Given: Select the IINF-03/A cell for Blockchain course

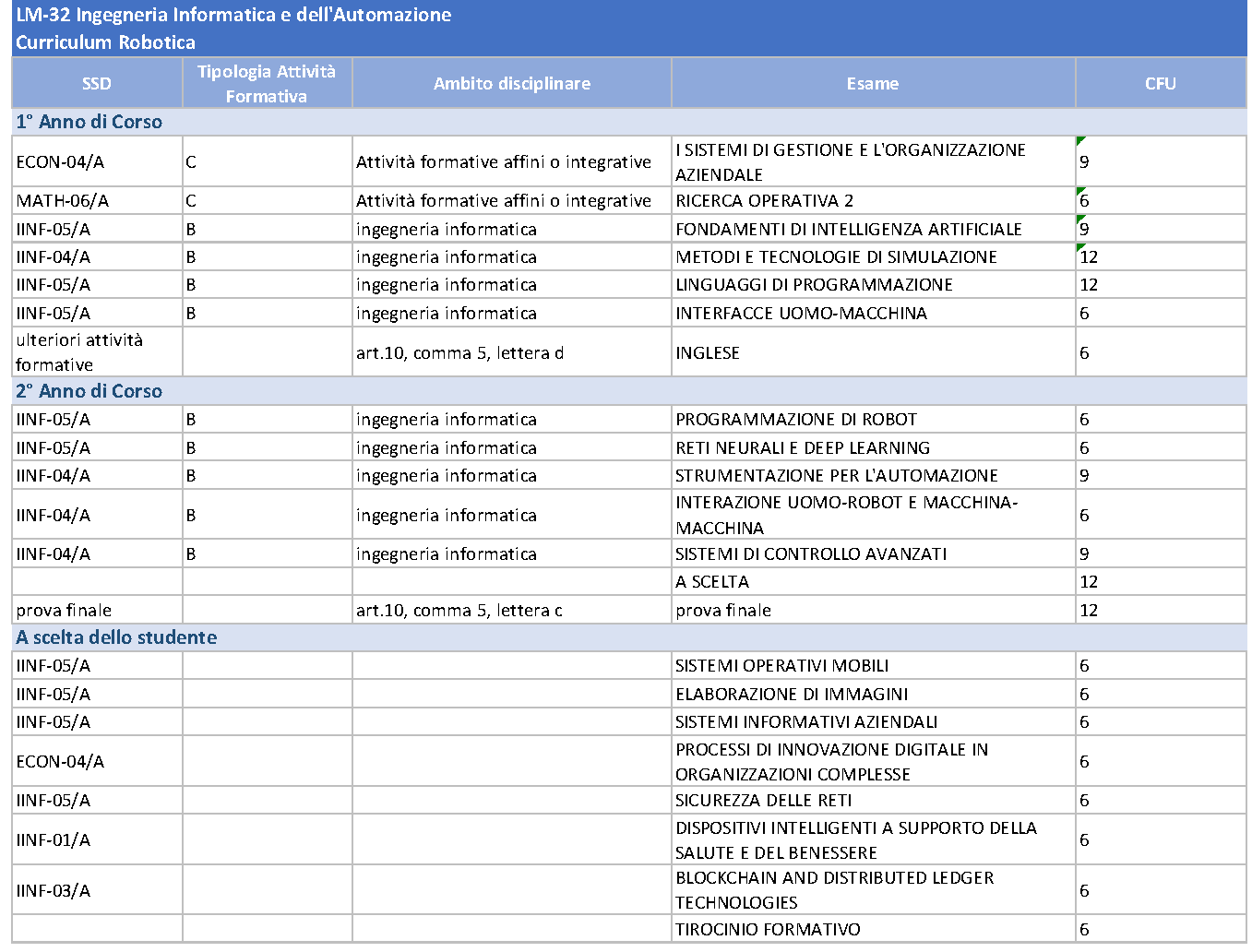Looking at the screenshot, I should tap(97, 890).
